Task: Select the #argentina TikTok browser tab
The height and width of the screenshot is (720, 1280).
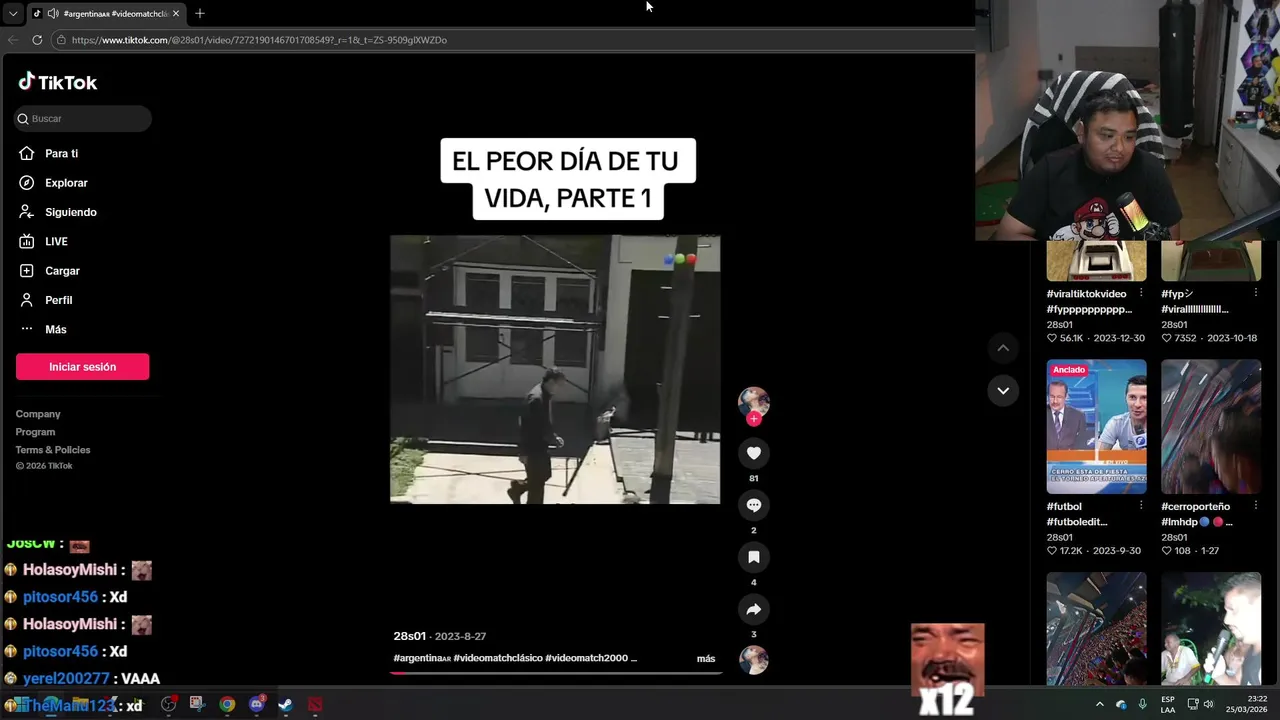Action: [105, 13]
